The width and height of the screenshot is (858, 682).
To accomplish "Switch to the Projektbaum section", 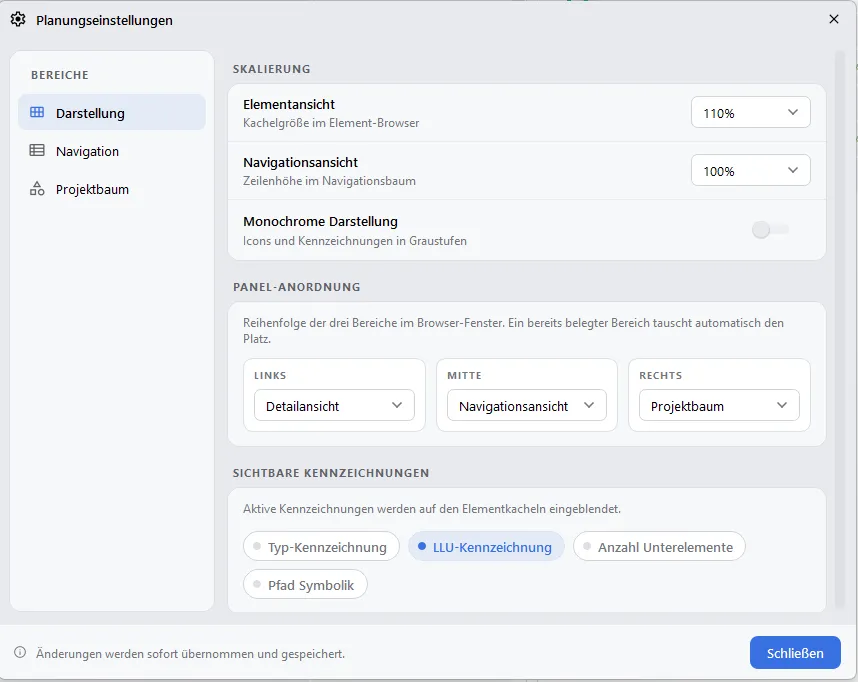I will click(x=112, y=189).
